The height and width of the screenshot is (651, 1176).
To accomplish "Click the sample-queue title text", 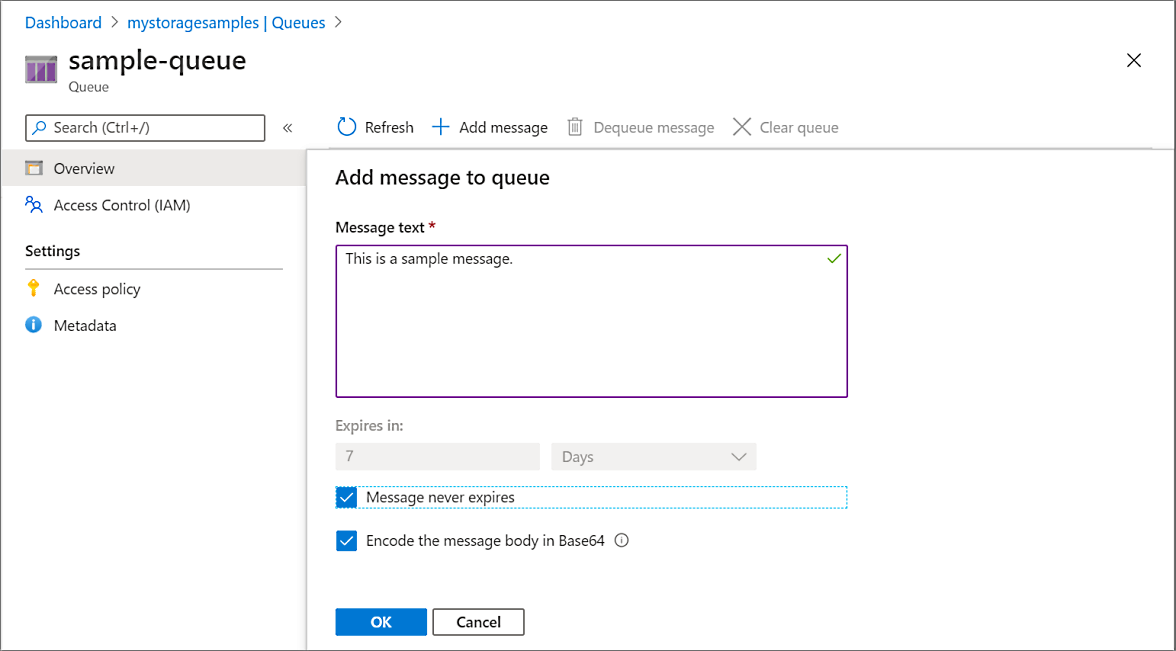I will tap(157, 59).
